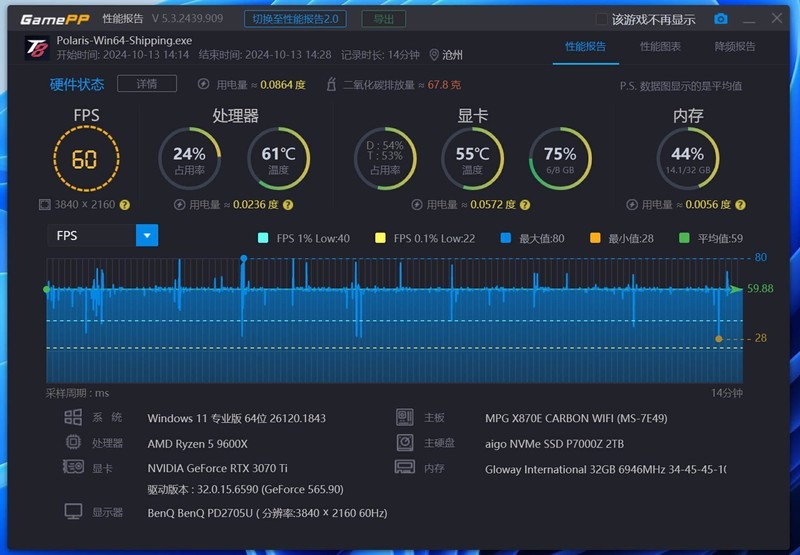Switch to 降频报告 tab
Viewport: 800px width, 555px height.
pyautogui.click(x=735, y=47)
